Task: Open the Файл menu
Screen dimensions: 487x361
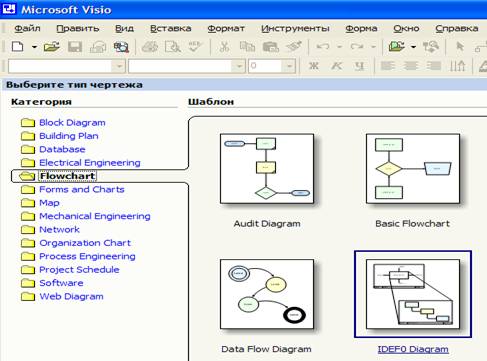Action: pos(27,29)
